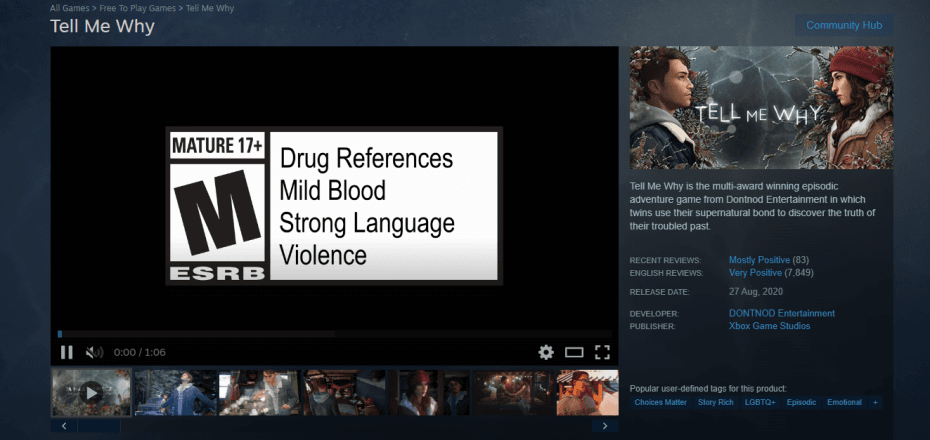
Task: Select the dim indoor scene thumbnail
Action: click(513, 393)
